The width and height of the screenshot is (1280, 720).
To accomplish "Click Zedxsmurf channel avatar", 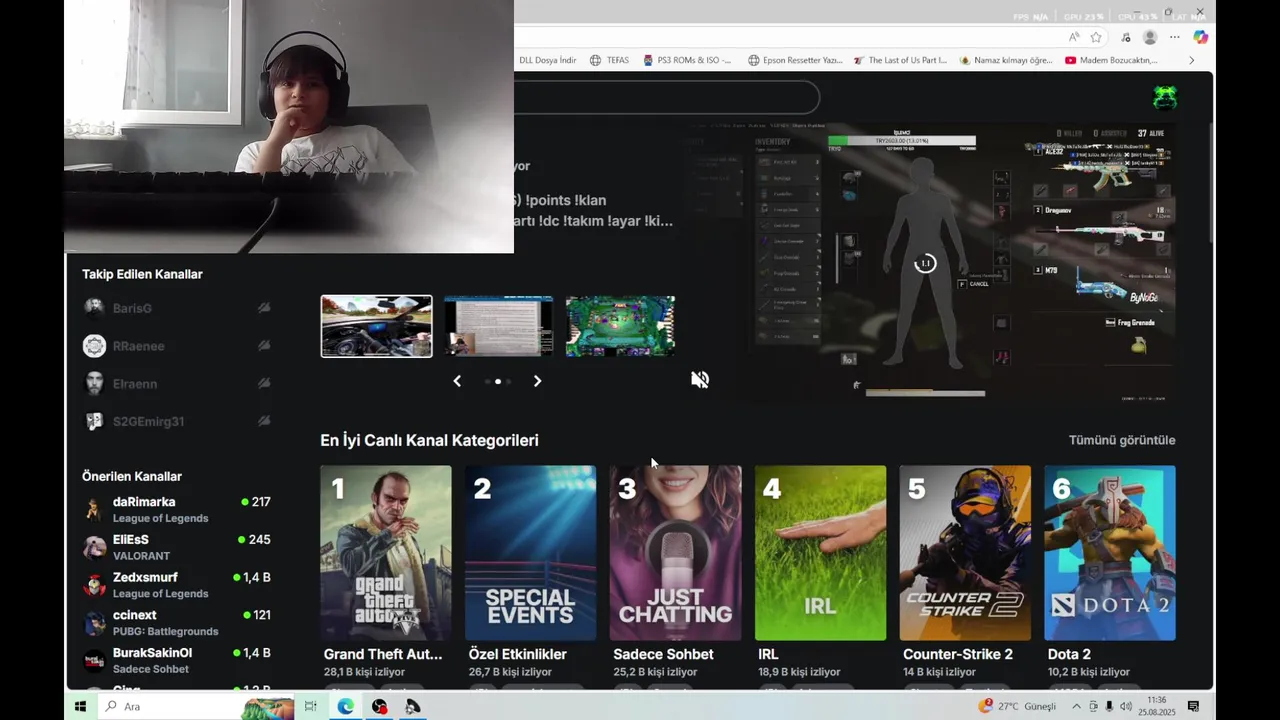I will click(94, 585).
